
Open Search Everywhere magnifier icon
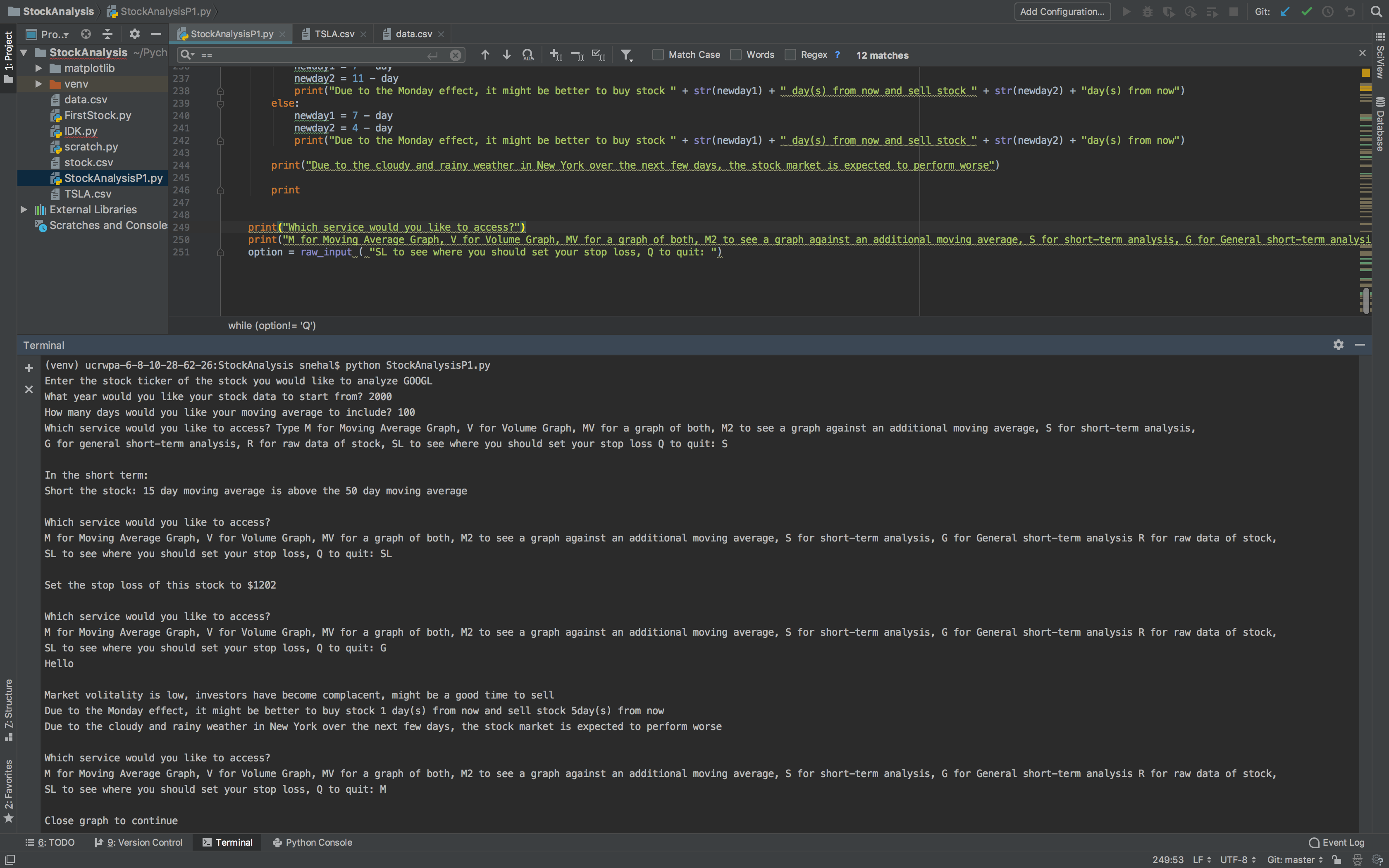pyautogui.click(x=1376, y=12)
